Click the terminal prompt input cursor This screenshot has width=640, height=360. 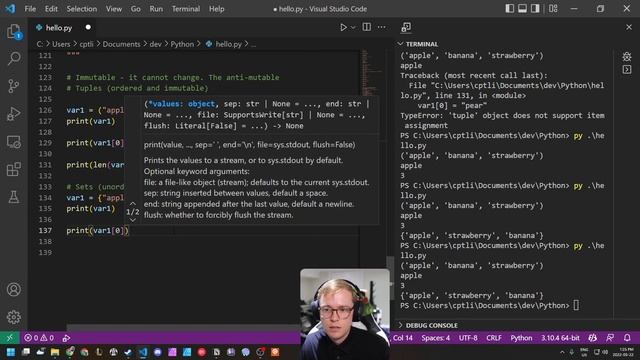576,305
